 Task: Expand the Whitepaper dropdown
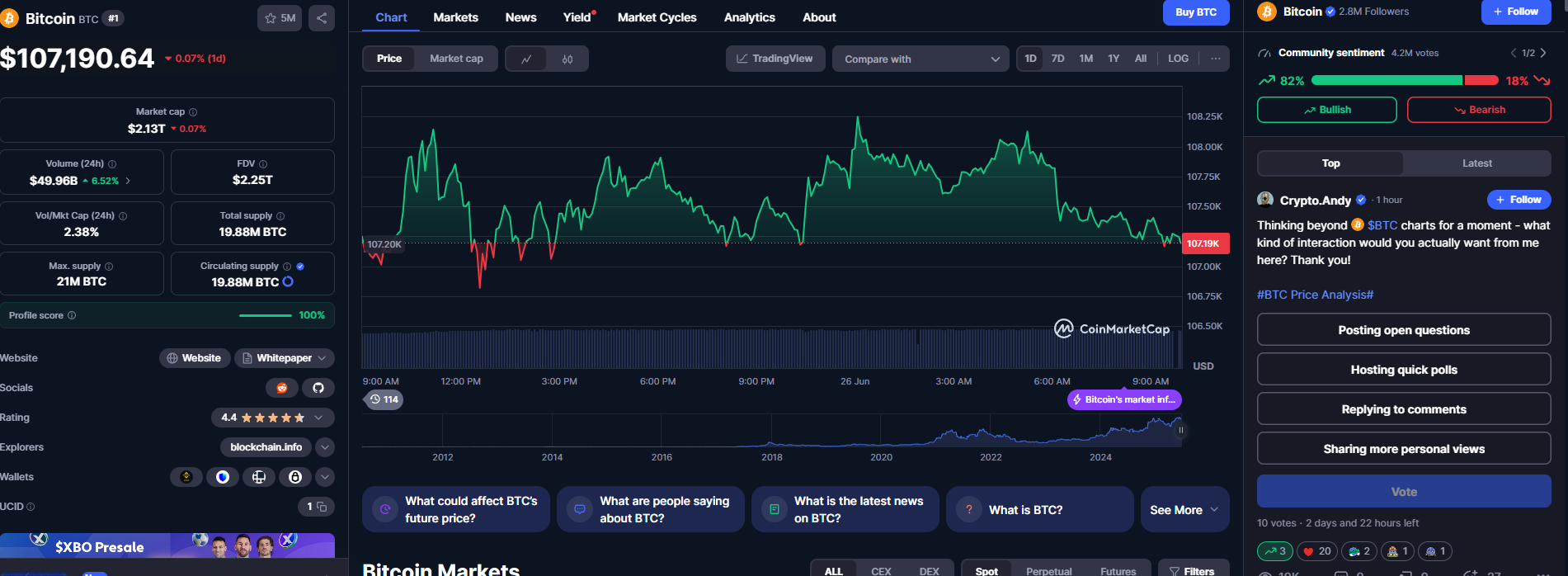pos(285,358)
